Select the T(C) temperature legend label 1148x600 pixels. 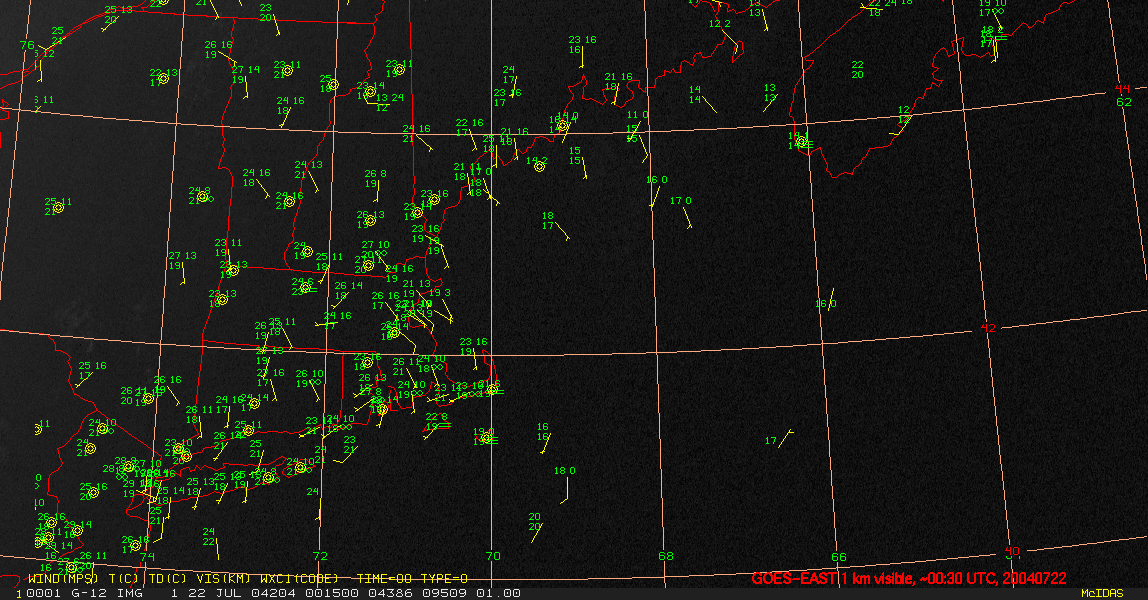tap(124, 579)
